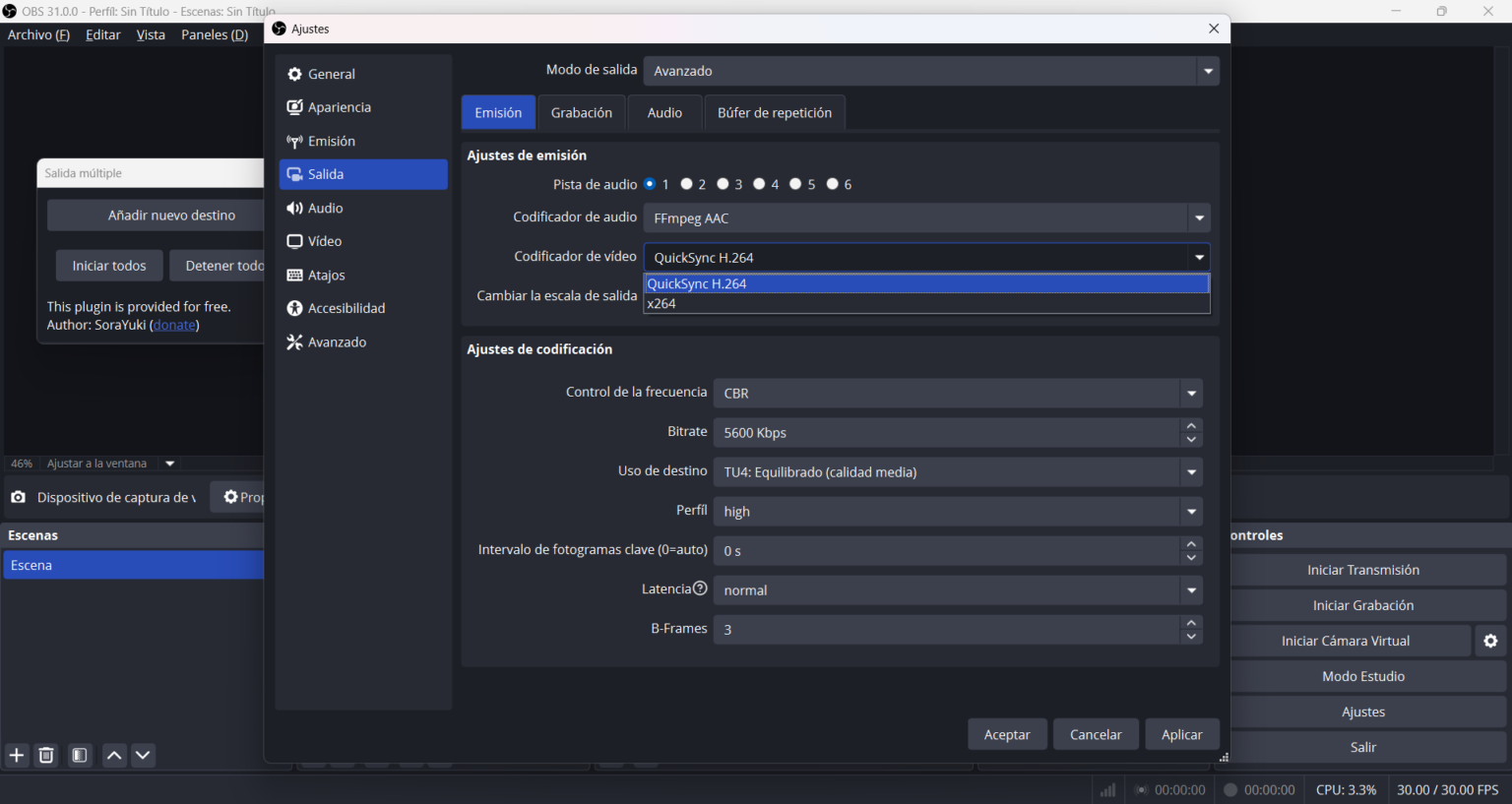This screenshot has height=804, width=1512.
Task: Open the Accesibilidad settings section
Action: [346, 308]
